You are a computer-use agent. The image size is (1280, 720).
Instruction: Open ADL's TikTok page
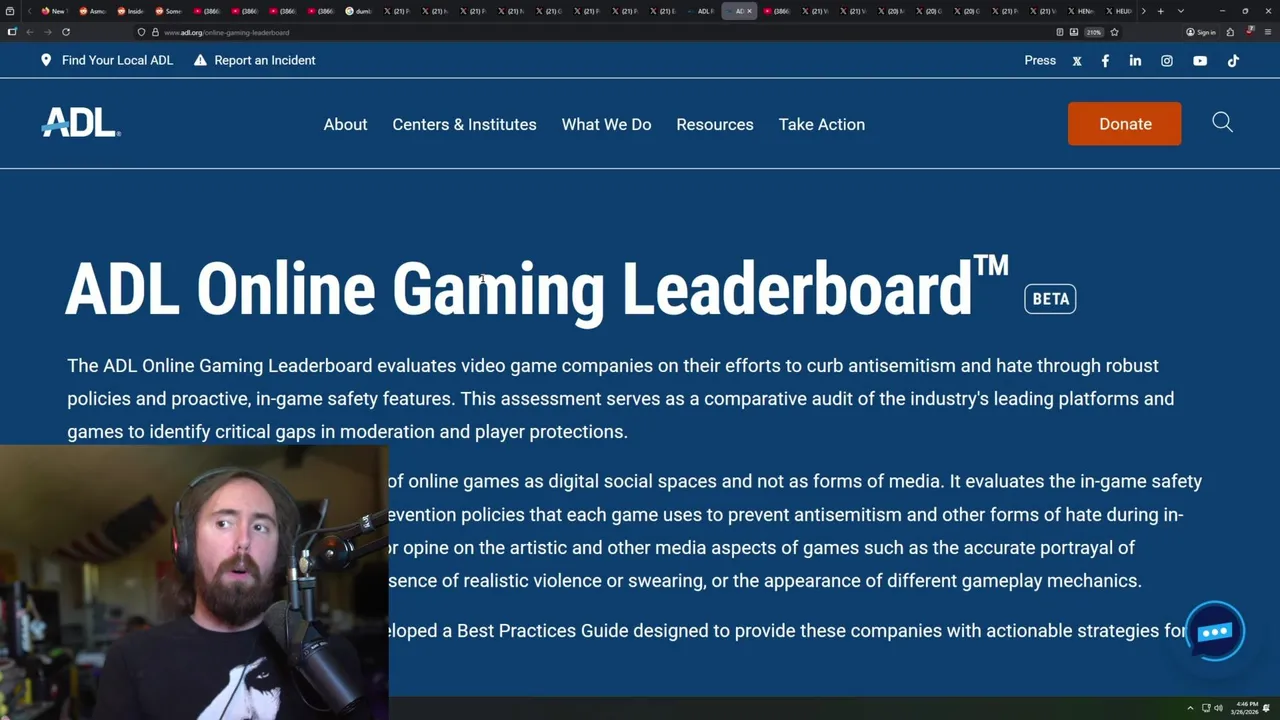click(x=1233, y=61)
